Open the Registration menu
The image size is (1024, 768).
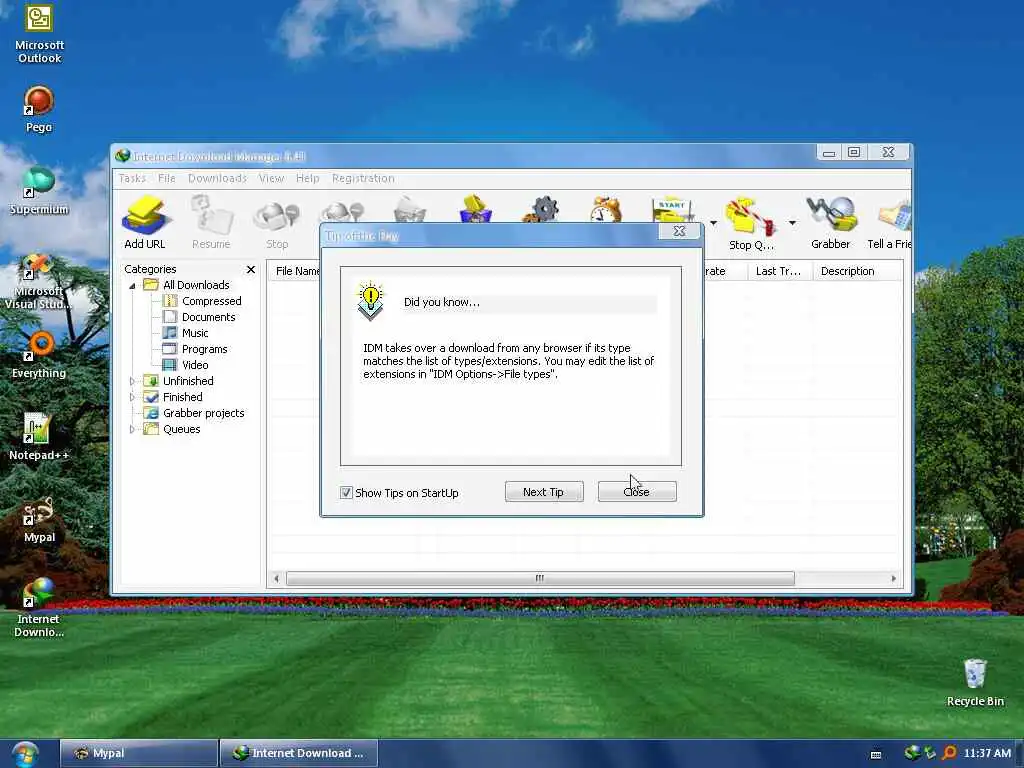pos(363,178)
